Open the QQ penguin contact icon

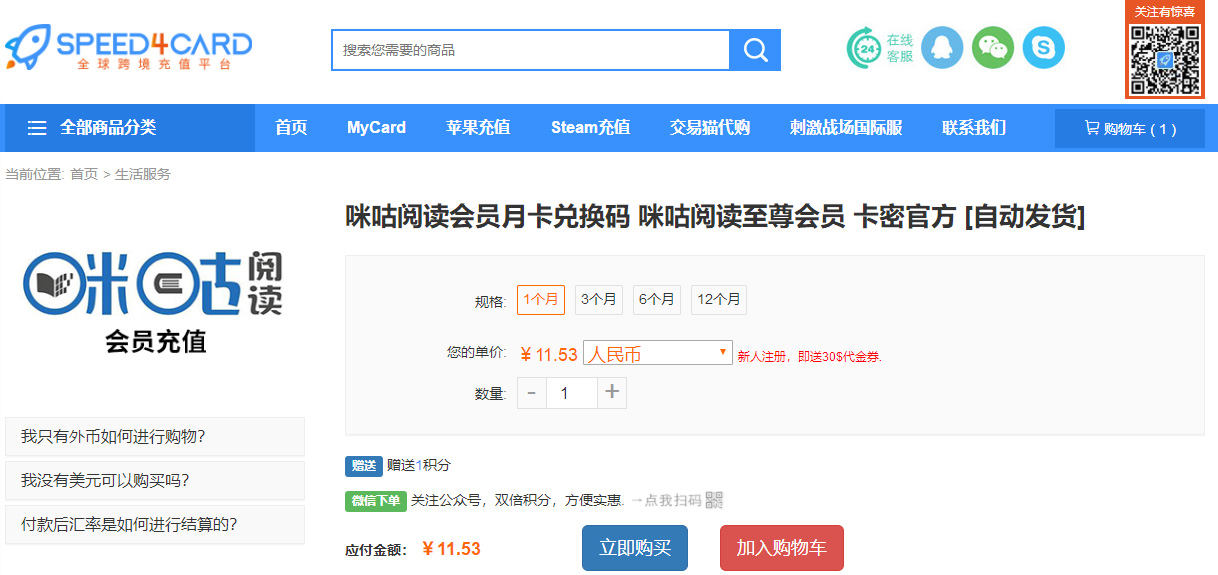pos(941,48)
